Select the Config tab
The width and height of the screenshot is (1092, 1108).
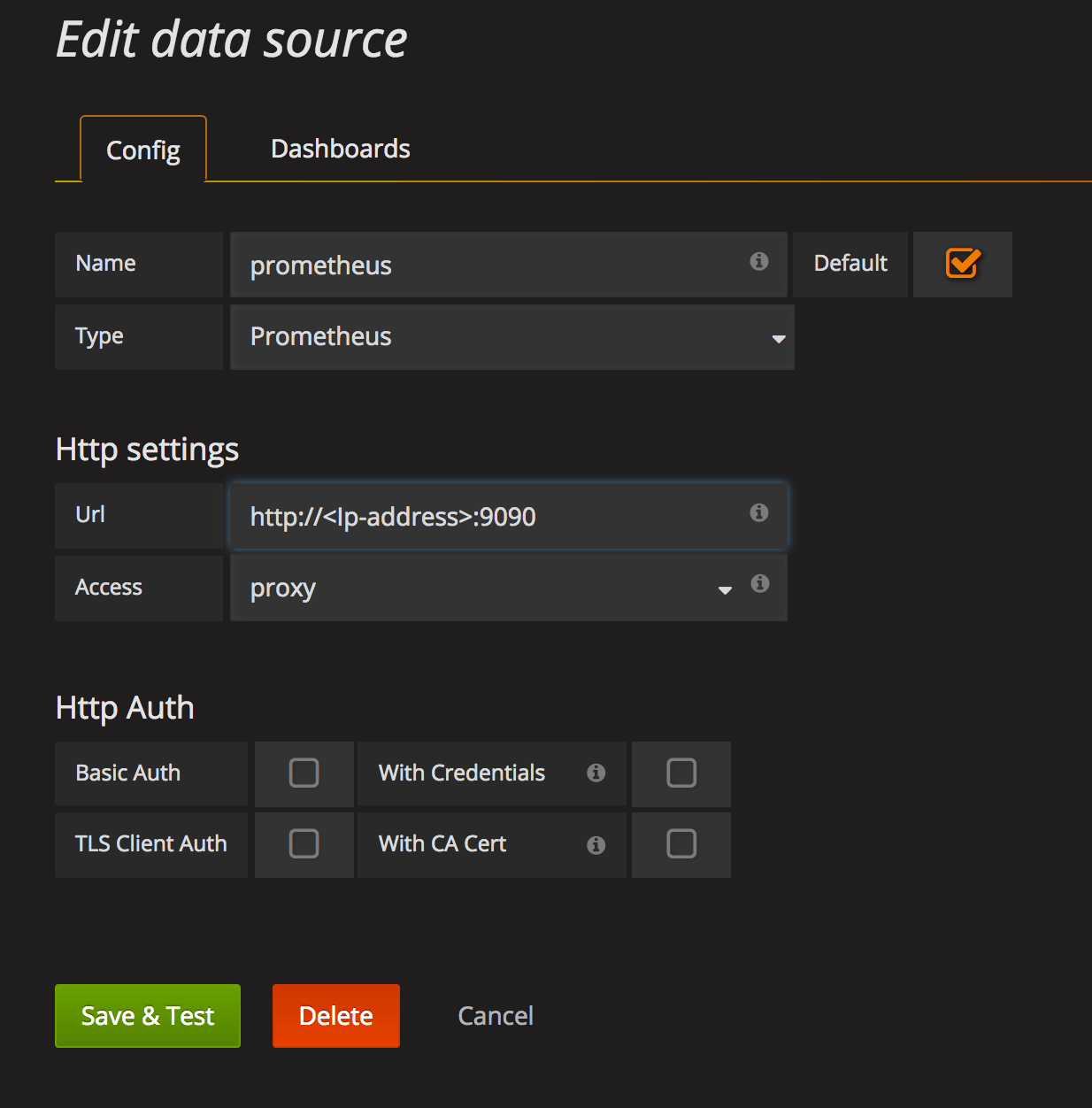point(142,150)
